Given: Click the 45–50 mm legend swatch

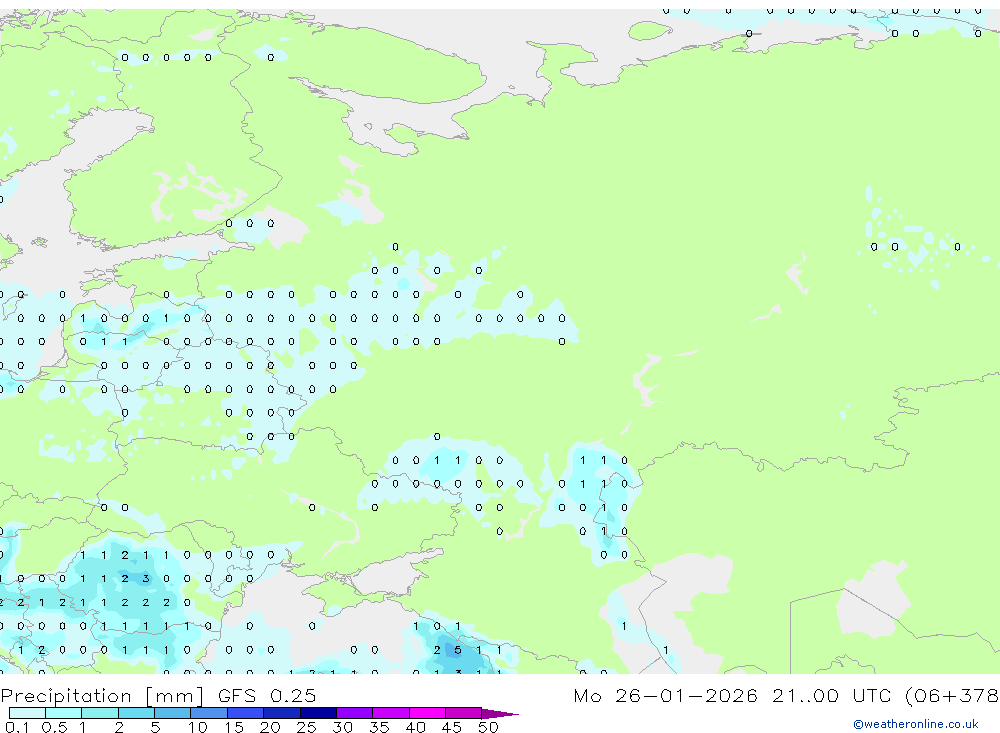Looking at the screenshot, I should click(x=464, y=713).
